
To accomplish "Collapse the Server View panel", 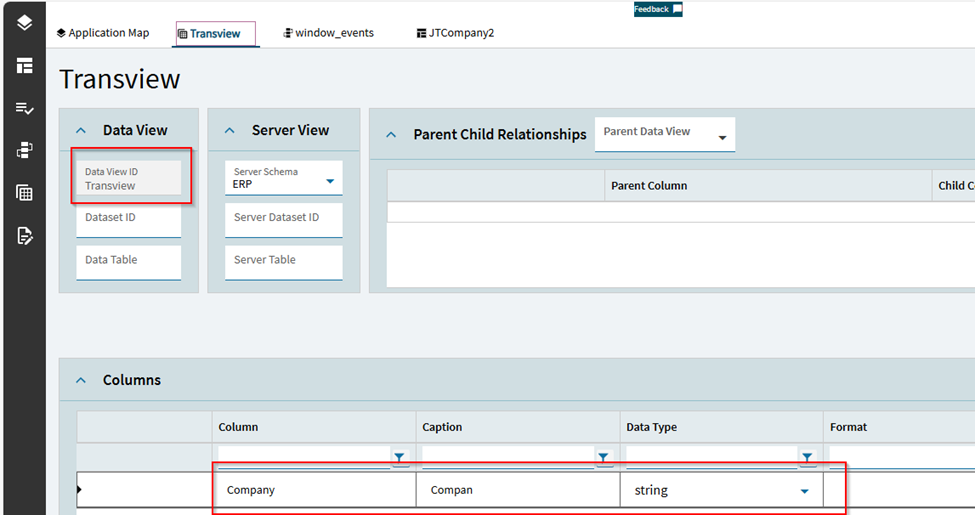I will tap(230, 130).
